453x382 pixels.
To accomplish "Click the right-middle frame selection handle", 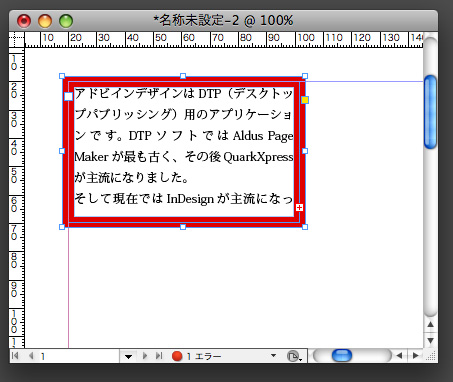I will [305, 151].
